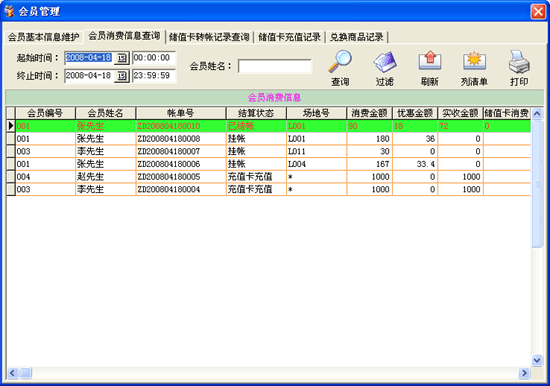Open the 起始时间 calendar picker button
Screen dimensions: 550x386
(121, 58)
